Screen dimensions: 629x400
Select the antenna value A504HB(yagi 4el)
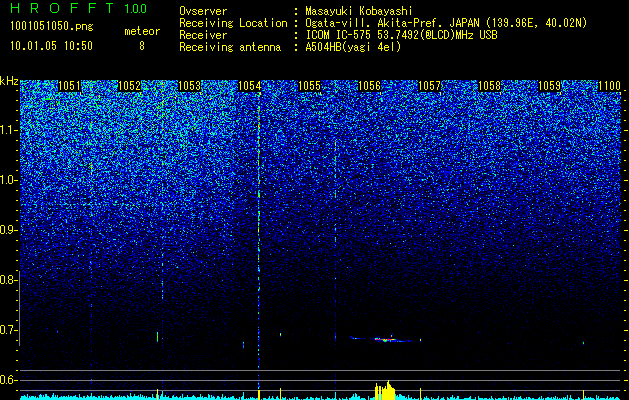point(353,47)
